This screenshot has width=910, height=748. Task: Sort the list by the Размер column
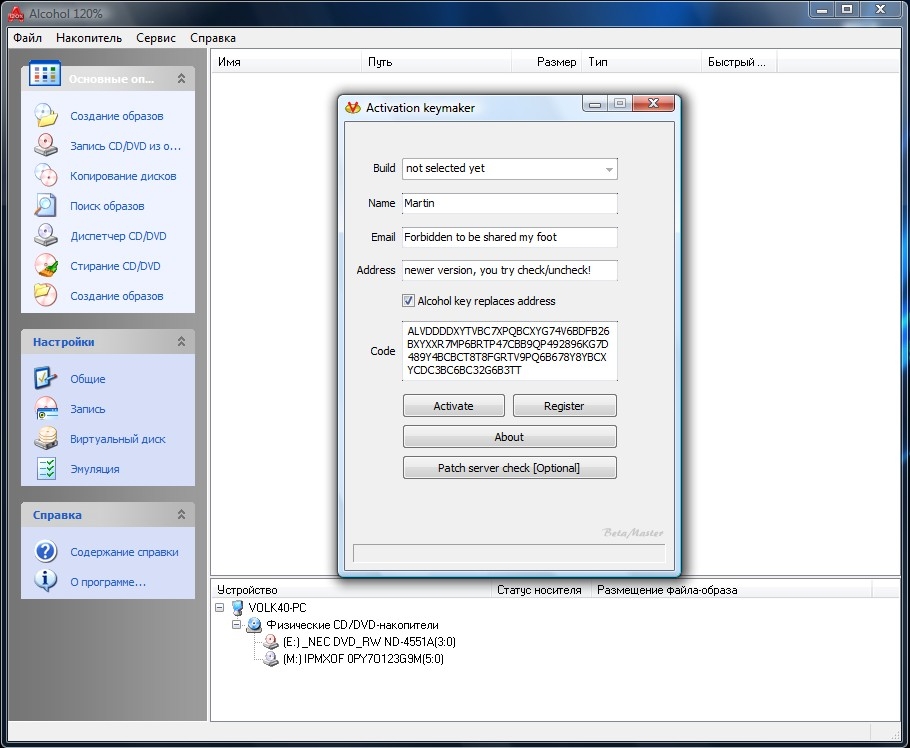547,62
